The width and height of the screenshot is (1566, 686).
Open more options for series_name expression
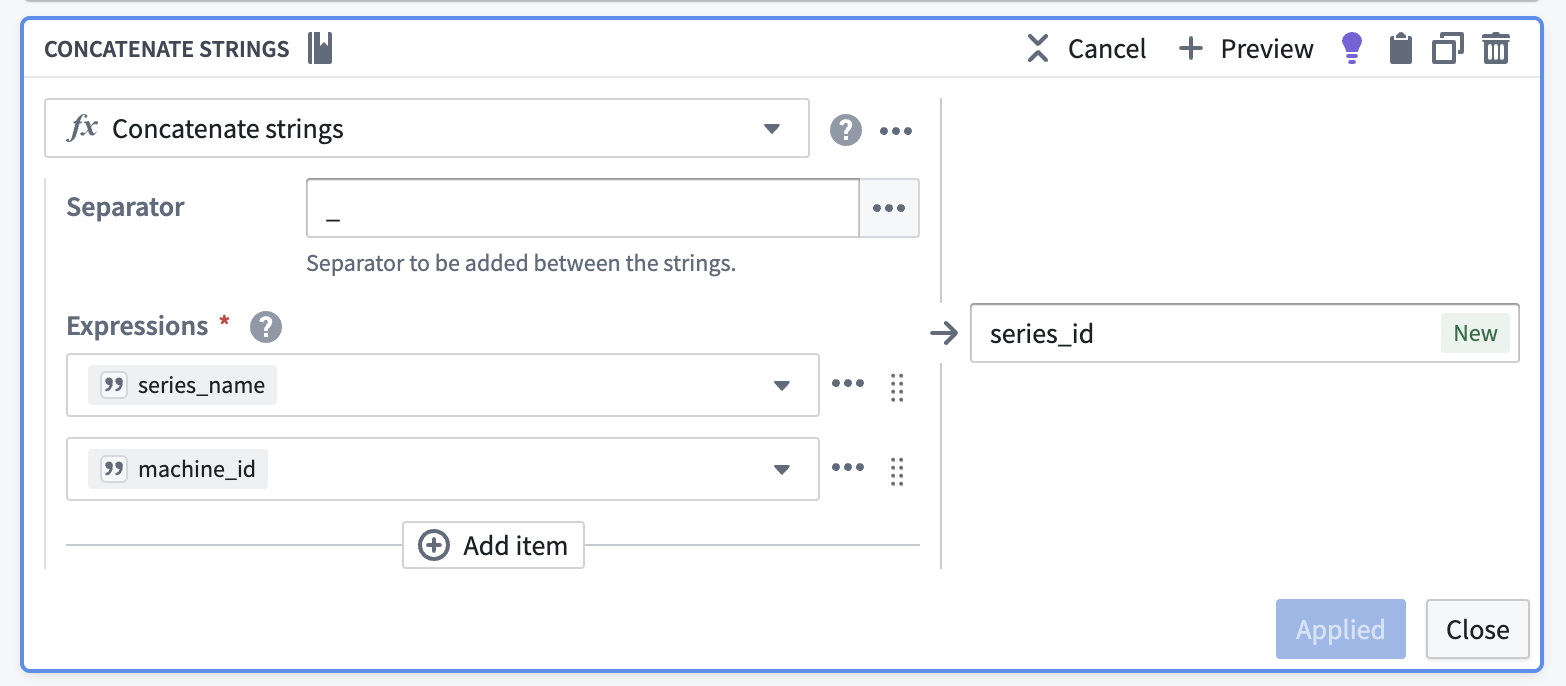click(848, 384)
